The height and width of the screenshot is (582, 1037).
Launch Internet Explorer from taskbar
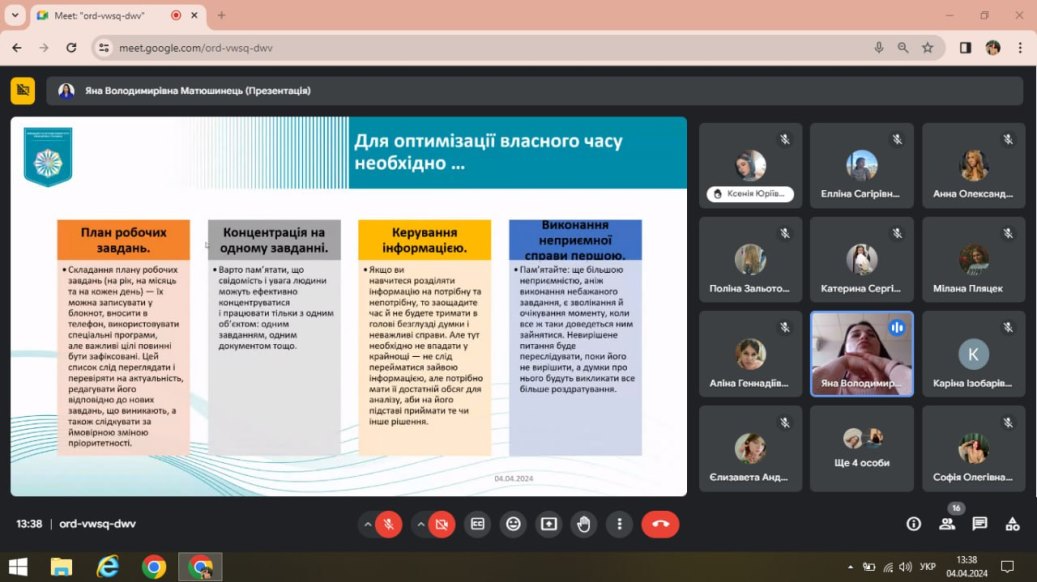[x=108, y=567]
